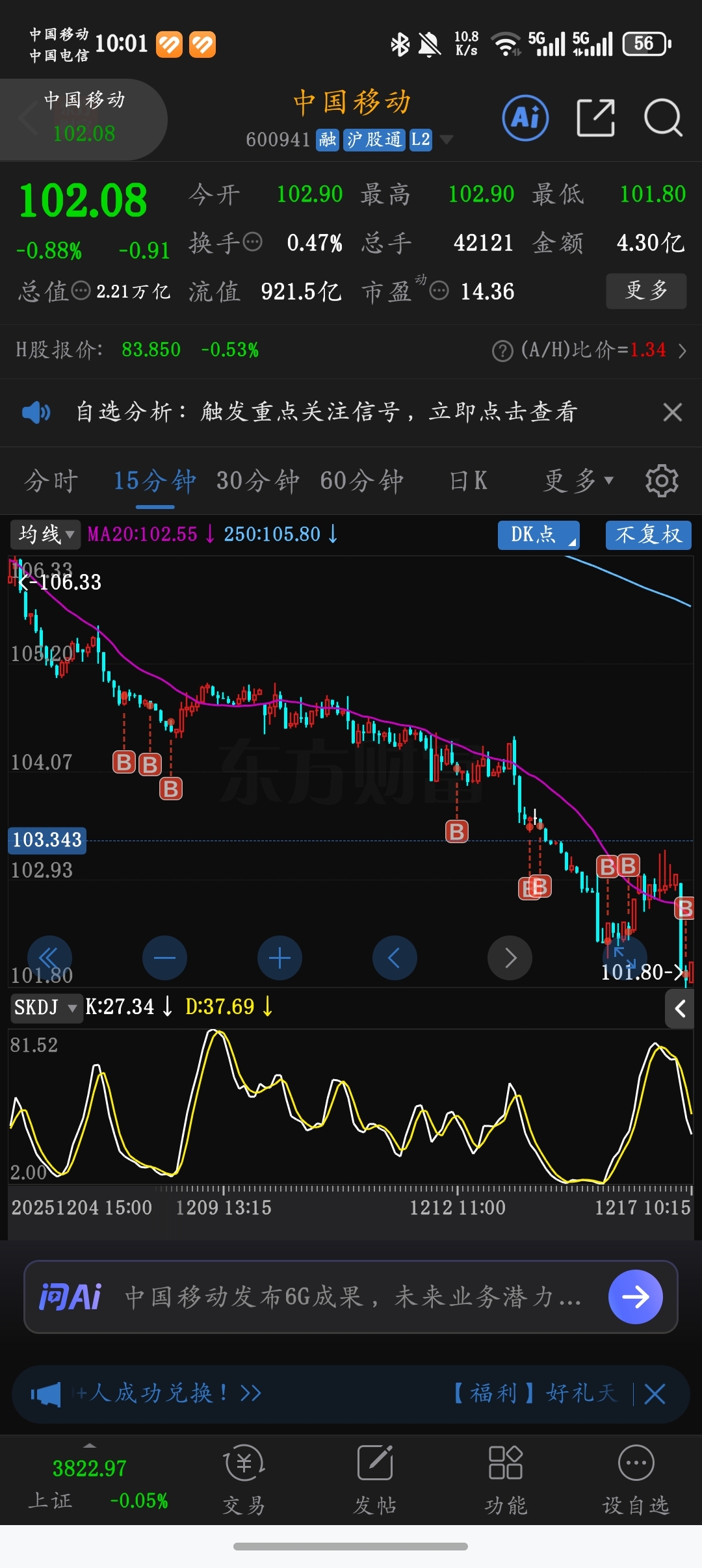Open 【福利】好礼天 promo link
The image size is (702, 1568).
click(x=533, y=1394)
